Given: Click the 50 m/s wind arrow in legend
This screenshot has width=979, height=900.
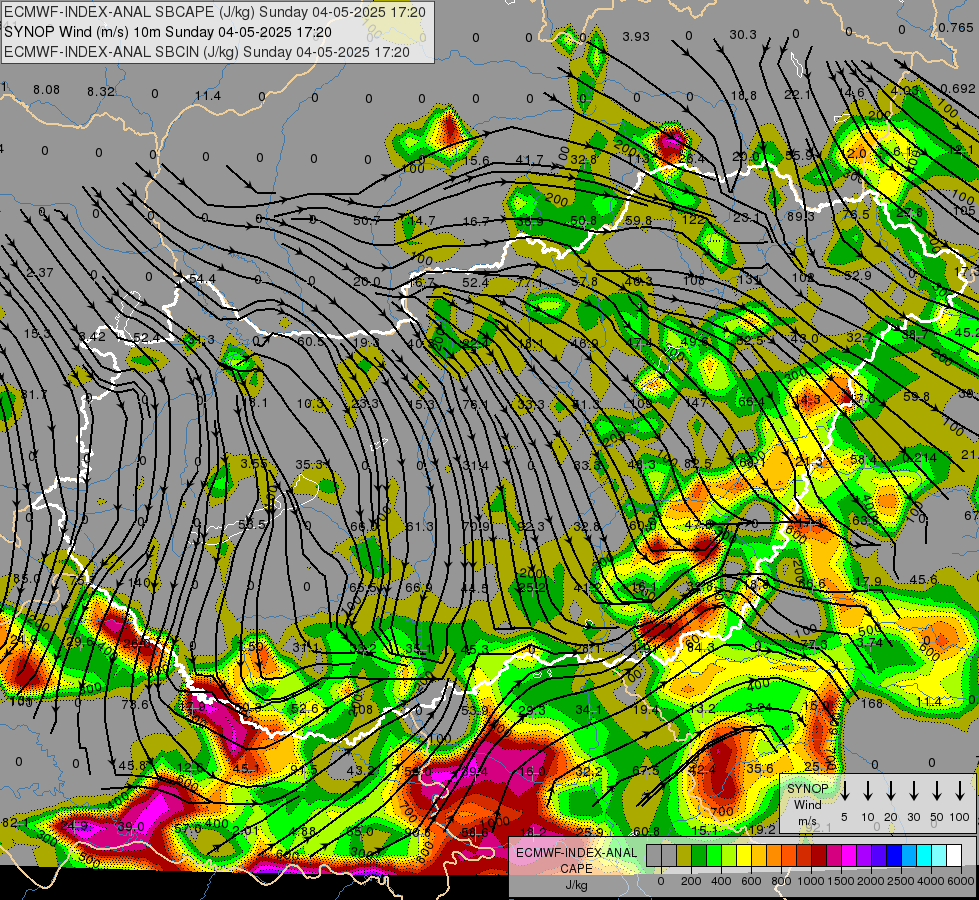Looking at the screenshot, I should pos(937,791).
